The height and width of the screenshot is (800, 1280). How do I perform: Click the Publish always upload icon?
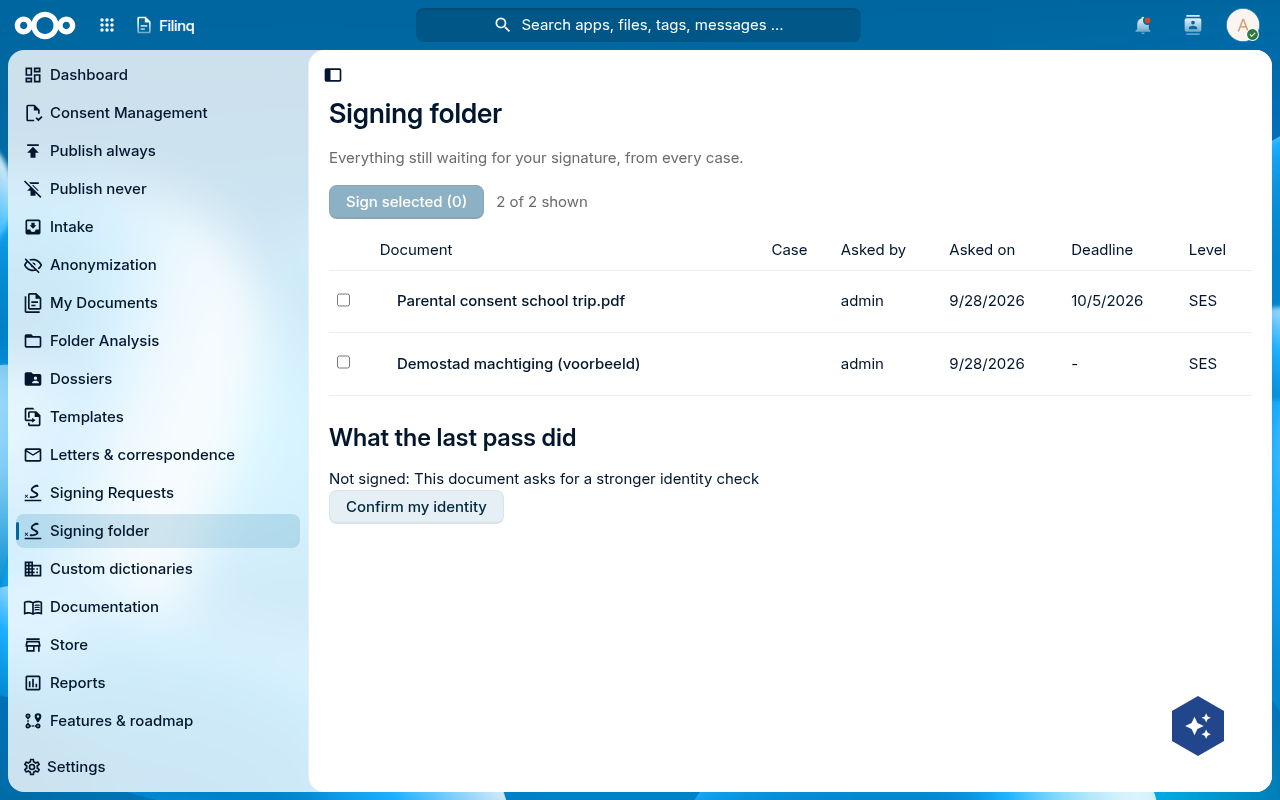point(33,151)
